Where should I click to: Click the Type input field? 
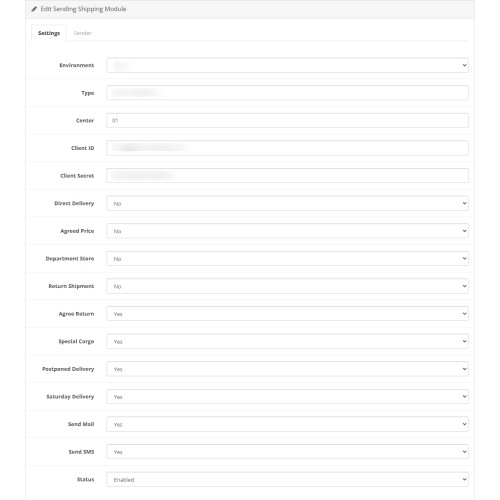[287, 93]
